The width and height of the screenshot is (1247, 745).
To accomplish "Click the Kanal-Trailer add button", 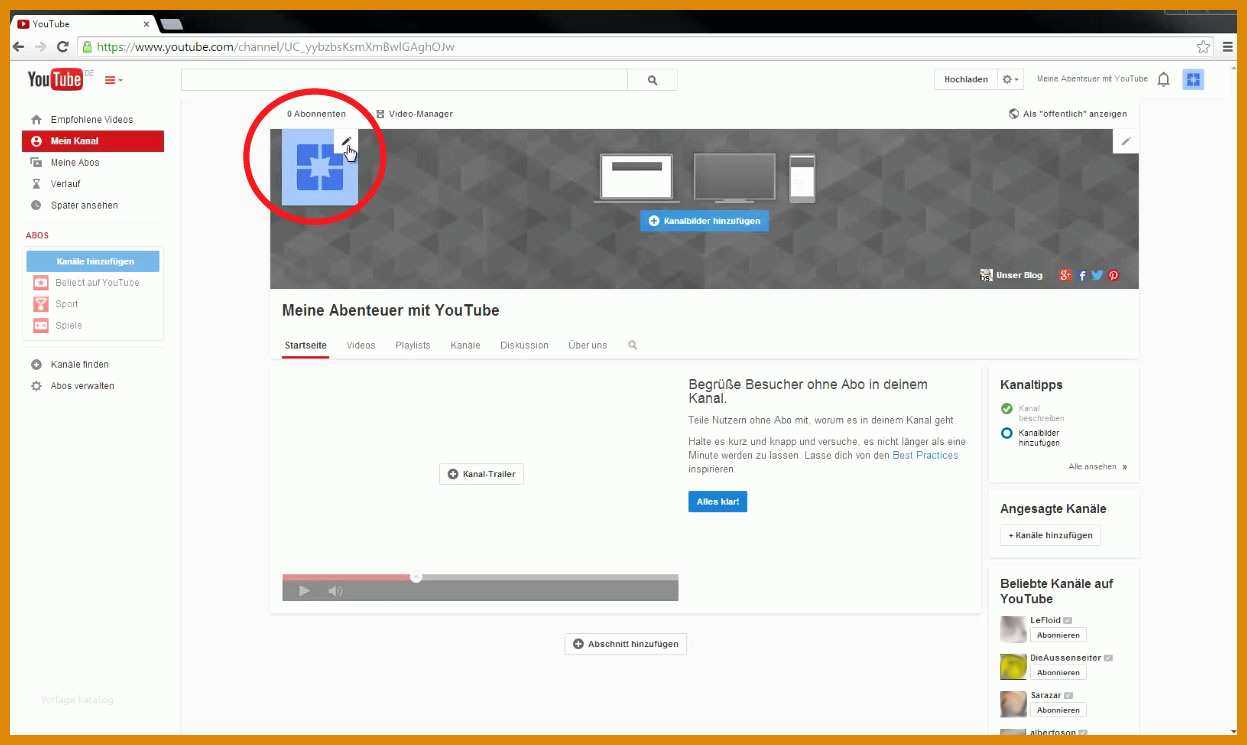I will point(481,474).
